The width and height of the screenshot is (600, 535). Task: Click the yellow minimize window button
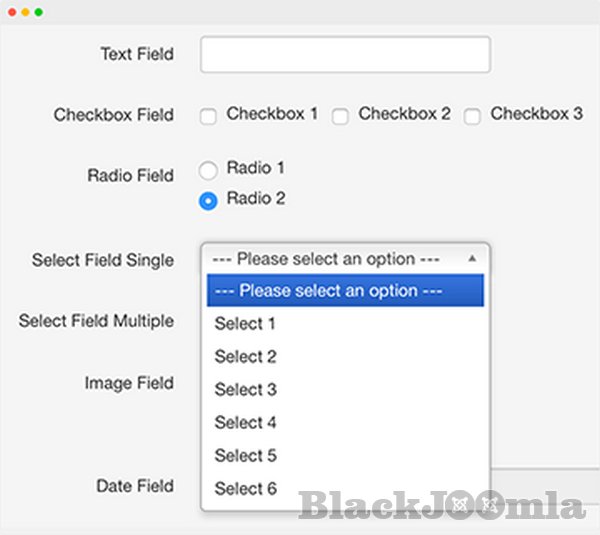click(x=25, y=12)
